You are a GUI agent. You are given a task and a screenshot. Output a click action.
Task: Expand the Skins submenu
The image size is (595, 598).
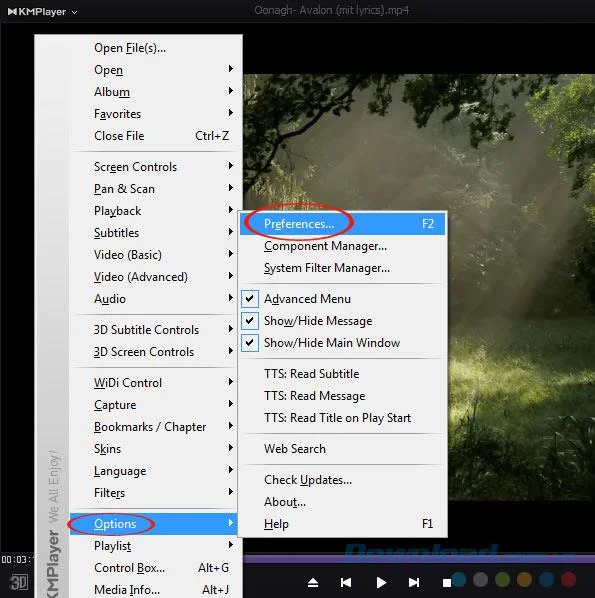click(x=154, y=449)
